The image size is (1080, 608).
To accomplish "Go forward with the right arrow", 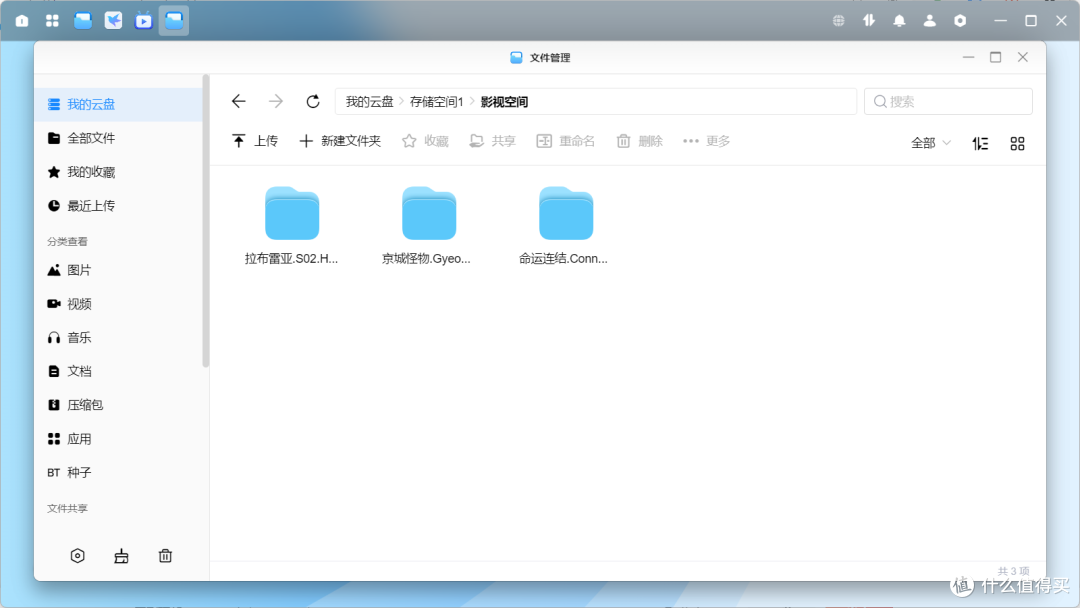I will [x=276, y=101].
